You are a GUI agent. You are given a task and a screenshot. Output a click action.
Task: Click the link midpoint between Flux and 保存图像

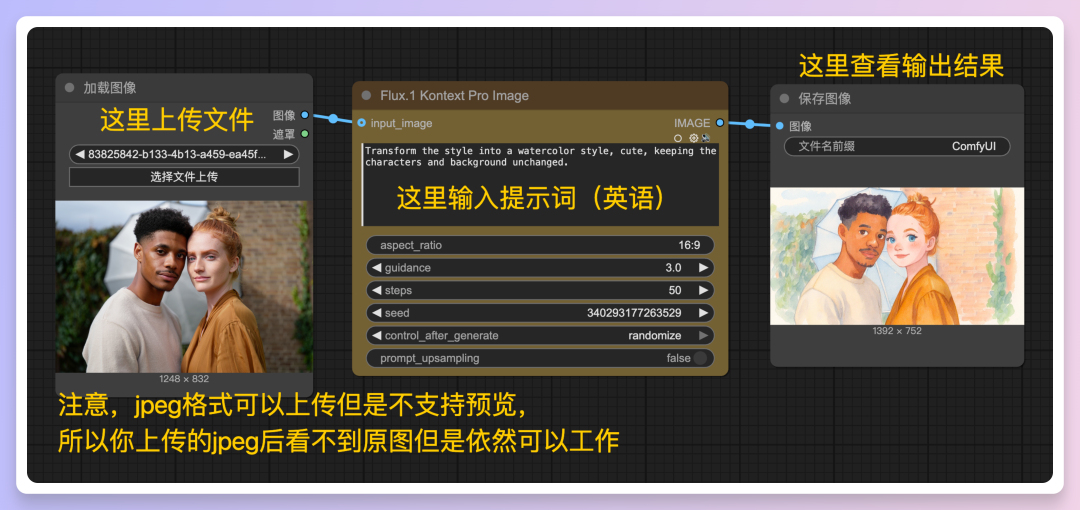(749, 124)
